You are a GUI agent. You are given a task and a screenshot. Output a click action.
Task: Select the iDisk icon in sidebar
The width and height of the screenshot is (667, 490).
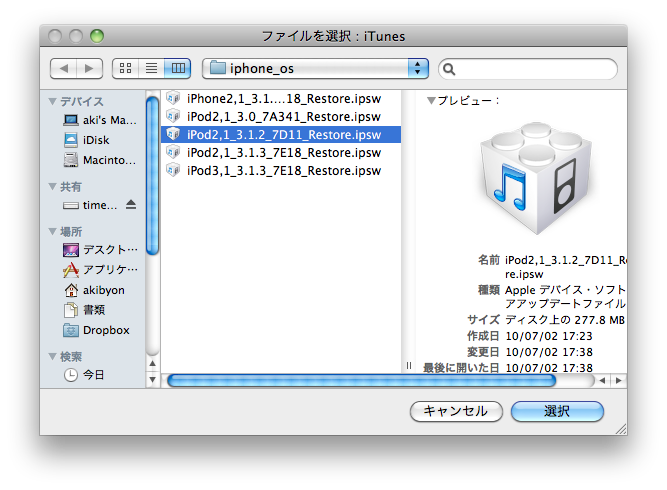71,140
